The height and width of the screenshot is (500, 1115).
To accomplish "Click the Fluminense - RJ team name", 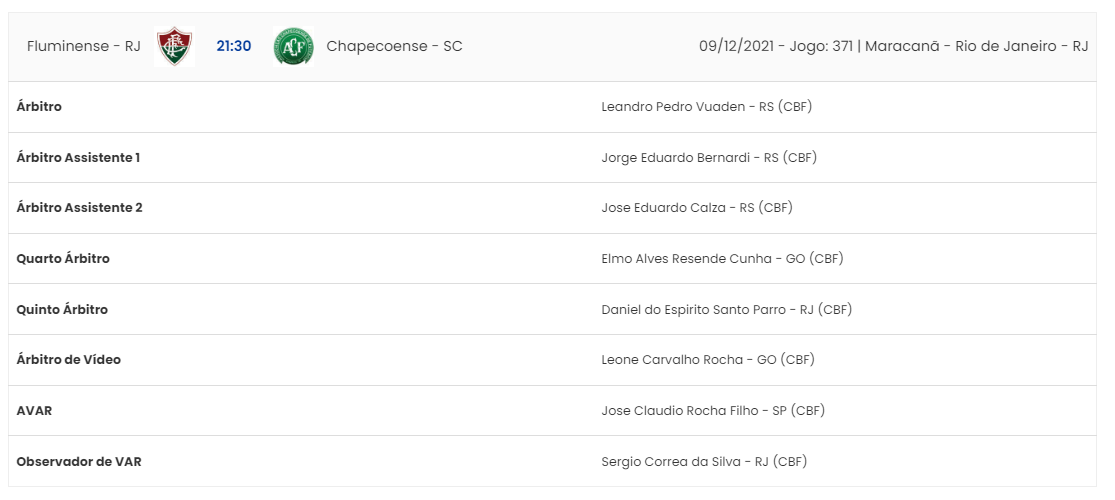I will coord(84,46).
